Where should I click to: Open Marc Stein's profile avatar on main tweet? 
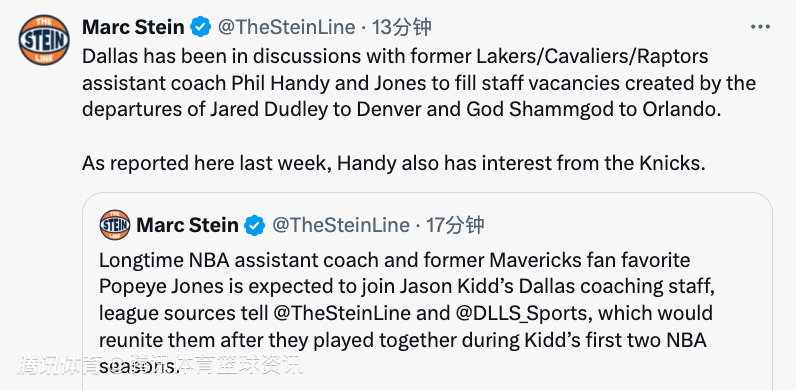pyautogui.click(x=44, y=40)
